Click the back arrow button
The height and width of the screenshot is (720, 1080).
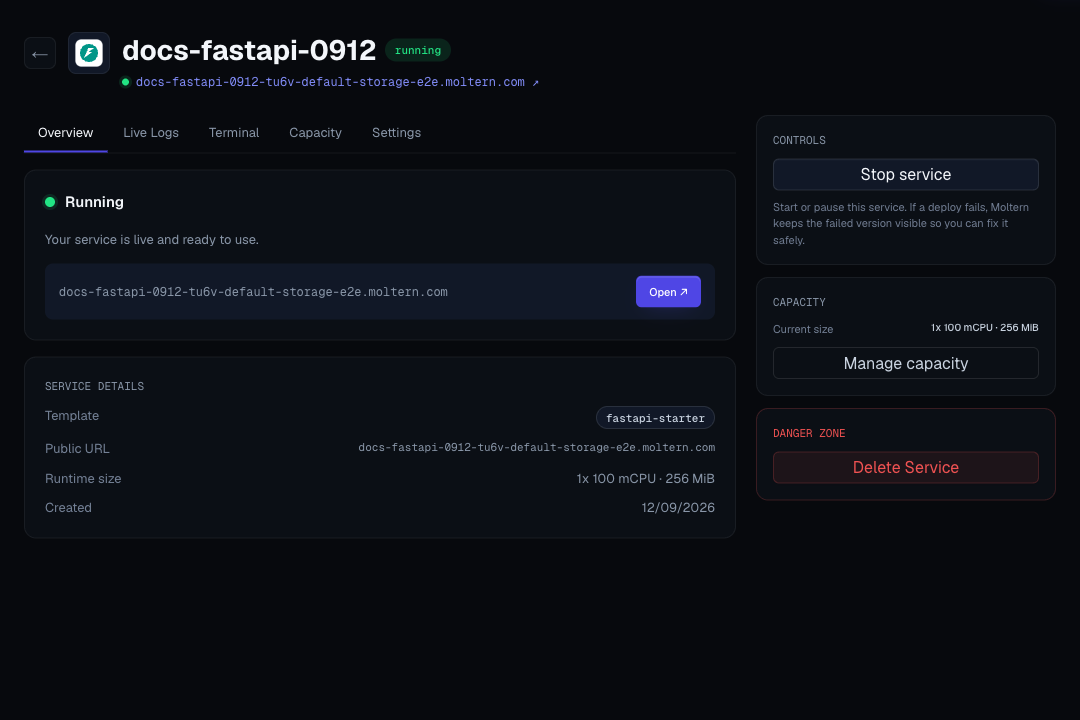(x=40, y=53)
